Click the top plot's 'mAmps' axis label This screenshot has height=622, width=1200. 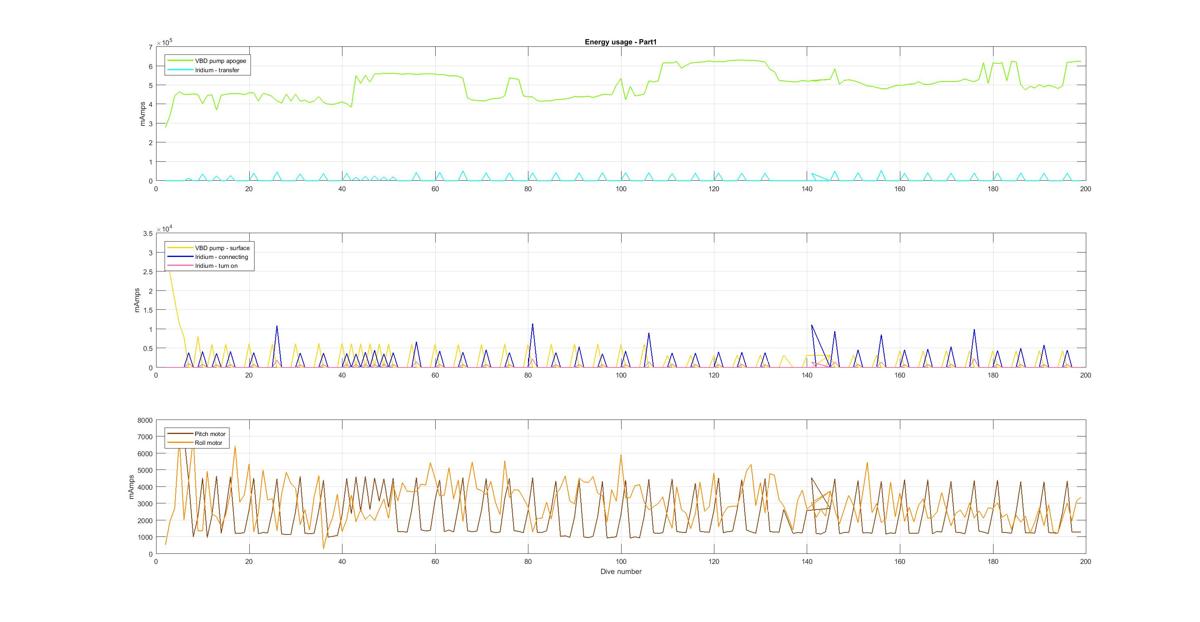[x=143, y=113]
